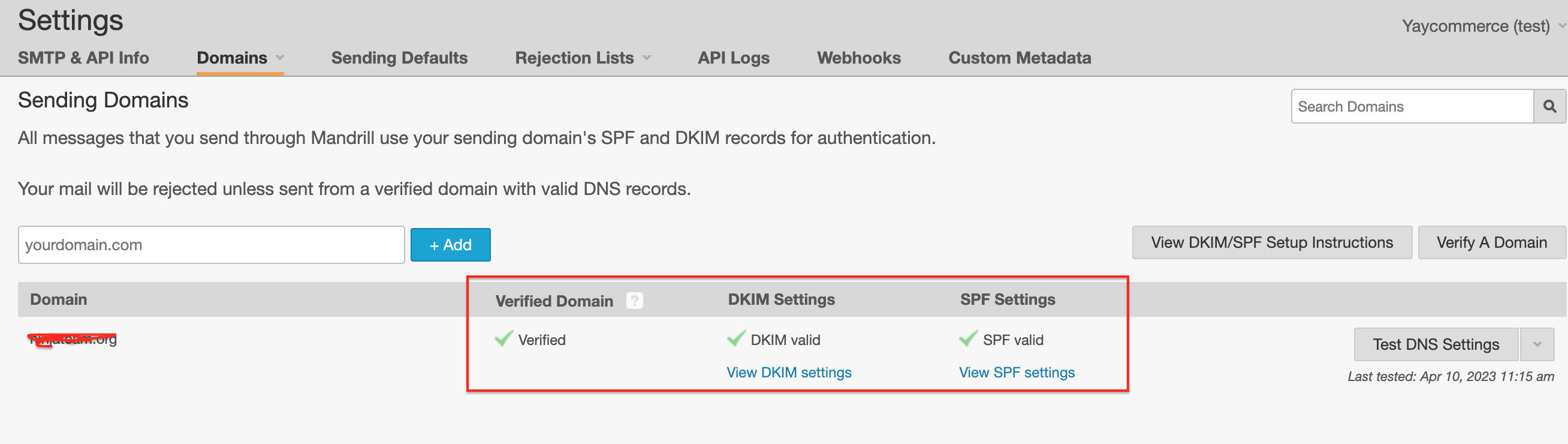Click the search magnifier icon button
Screen dimensions: 1568x444
(1549, 107)
